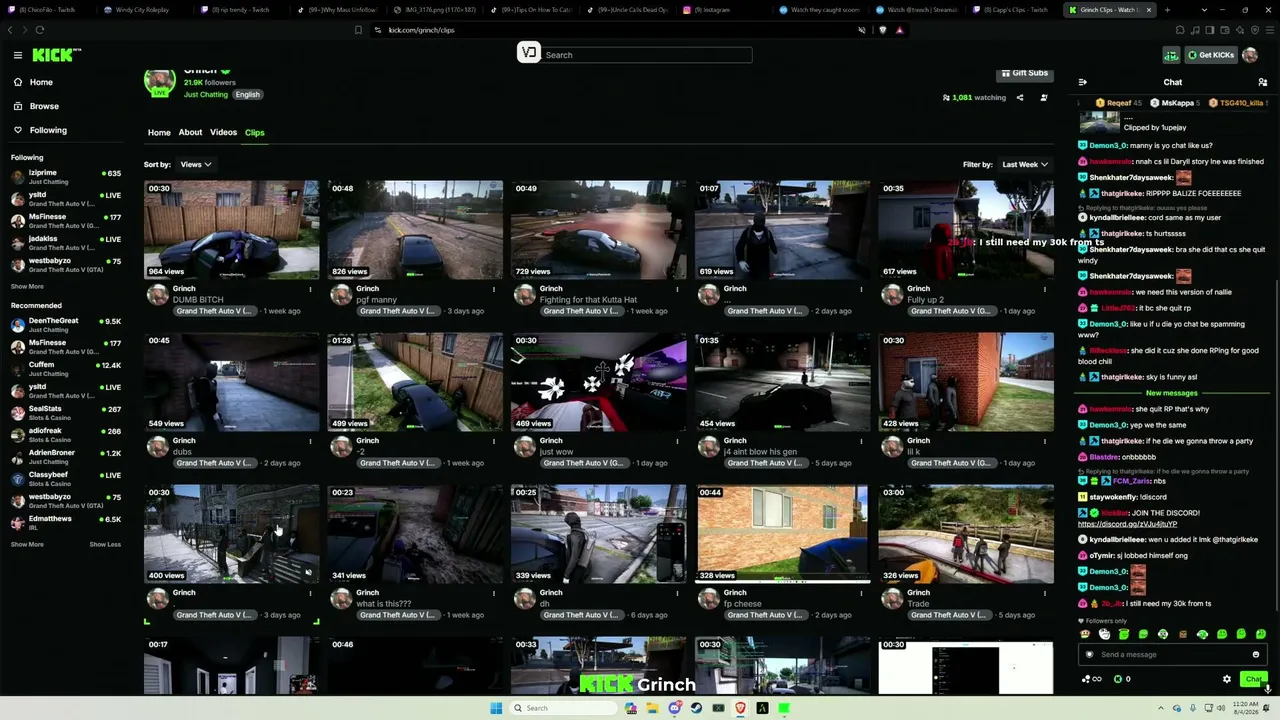Screen dimensions: 1280x720
Task: Click the user profile avatar top right
Action: (1250, 55)
